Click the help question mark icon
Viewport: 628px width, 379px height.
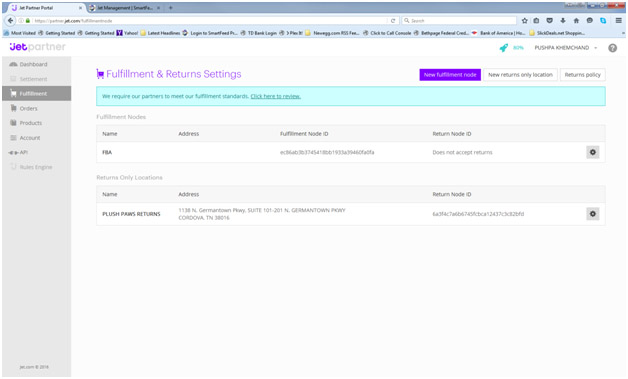point(612,48)
